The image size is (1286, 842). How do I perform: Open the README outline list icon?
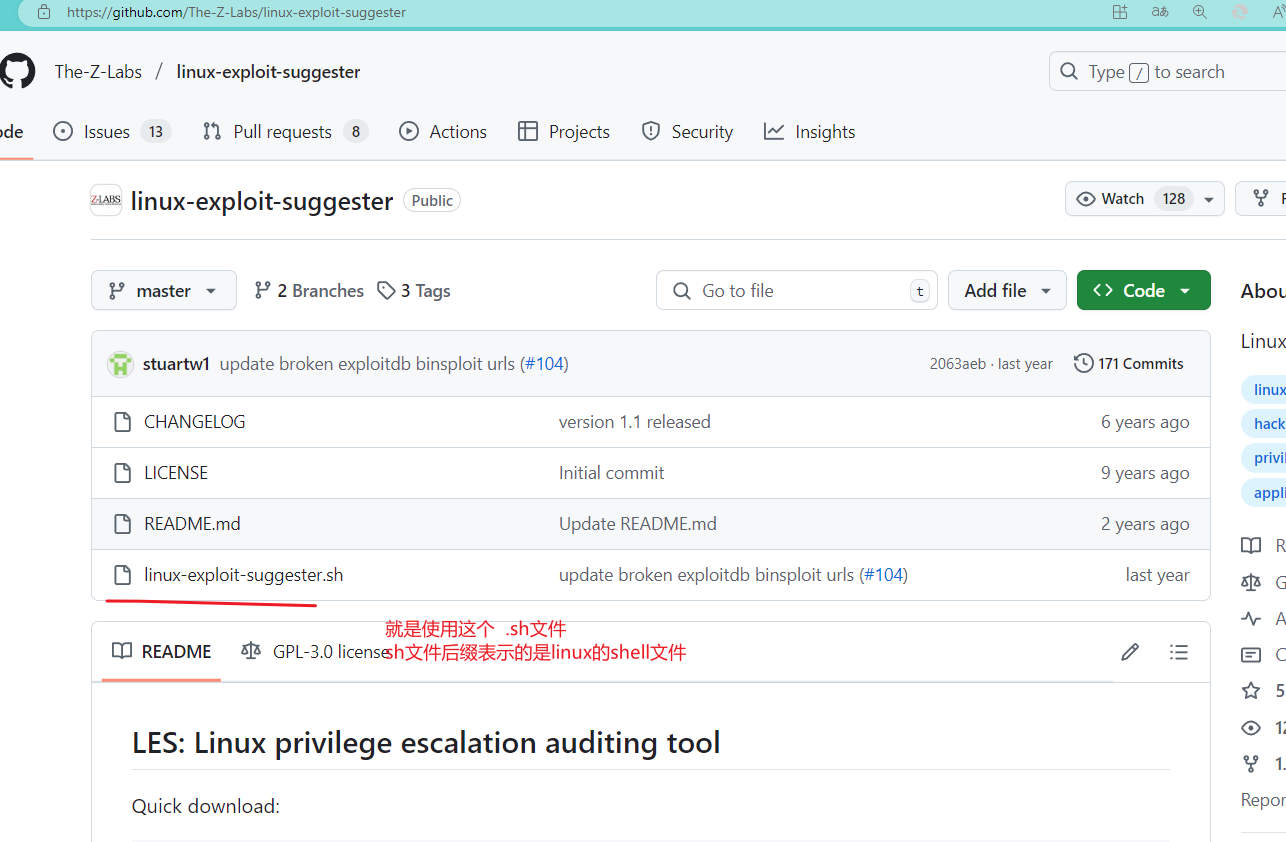click(x=1179, y=652)
